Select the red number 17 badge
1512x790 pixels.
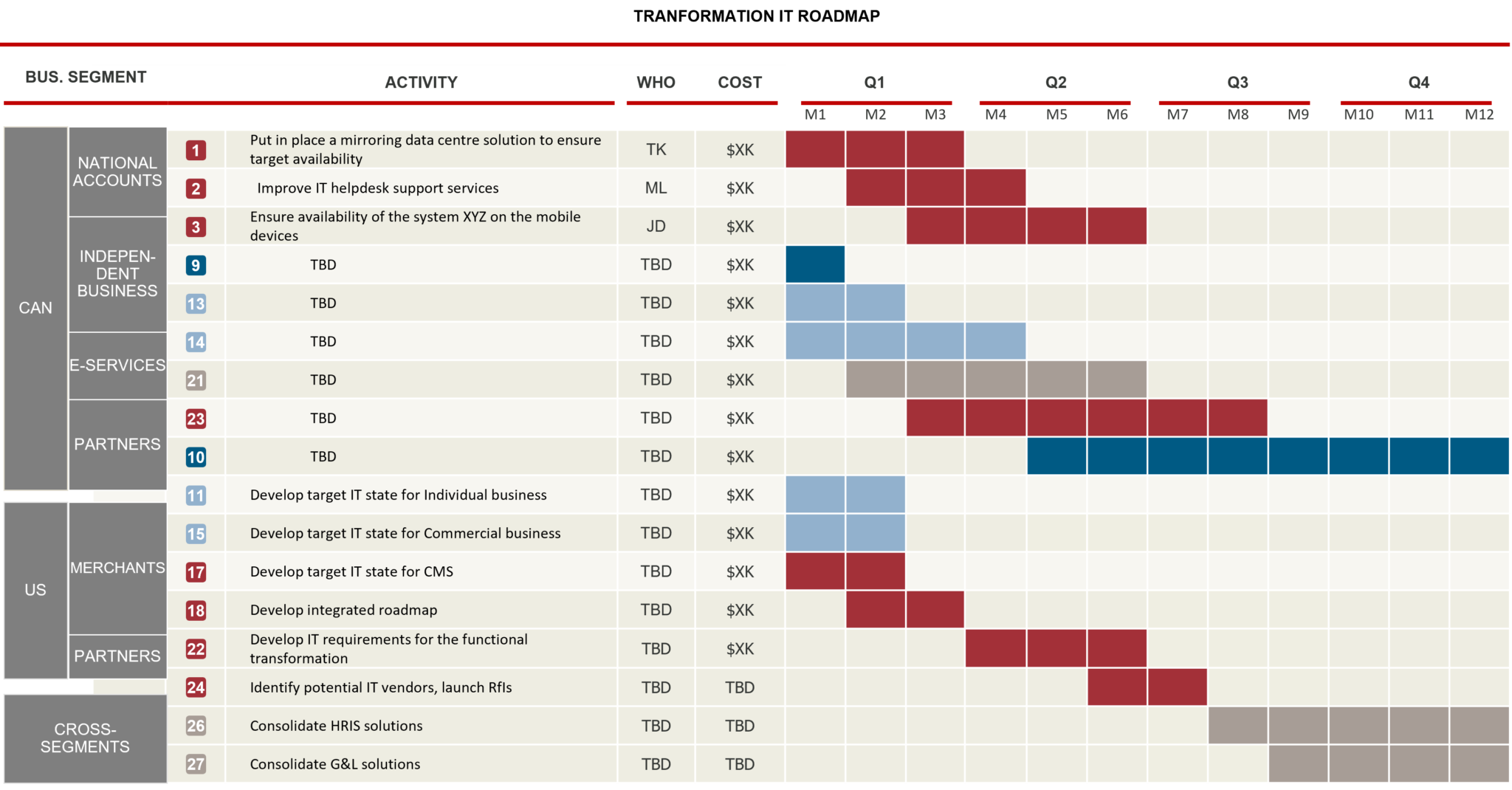196,572
